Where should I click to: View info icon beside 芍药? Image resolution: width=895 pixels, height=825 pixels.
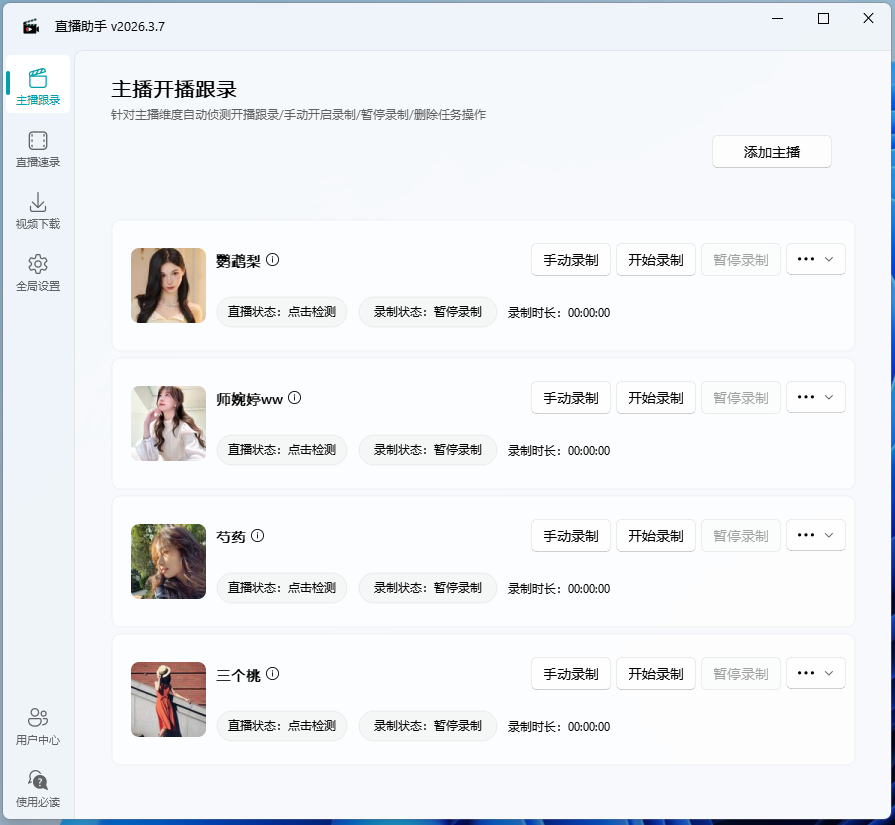tap(258, 535)
